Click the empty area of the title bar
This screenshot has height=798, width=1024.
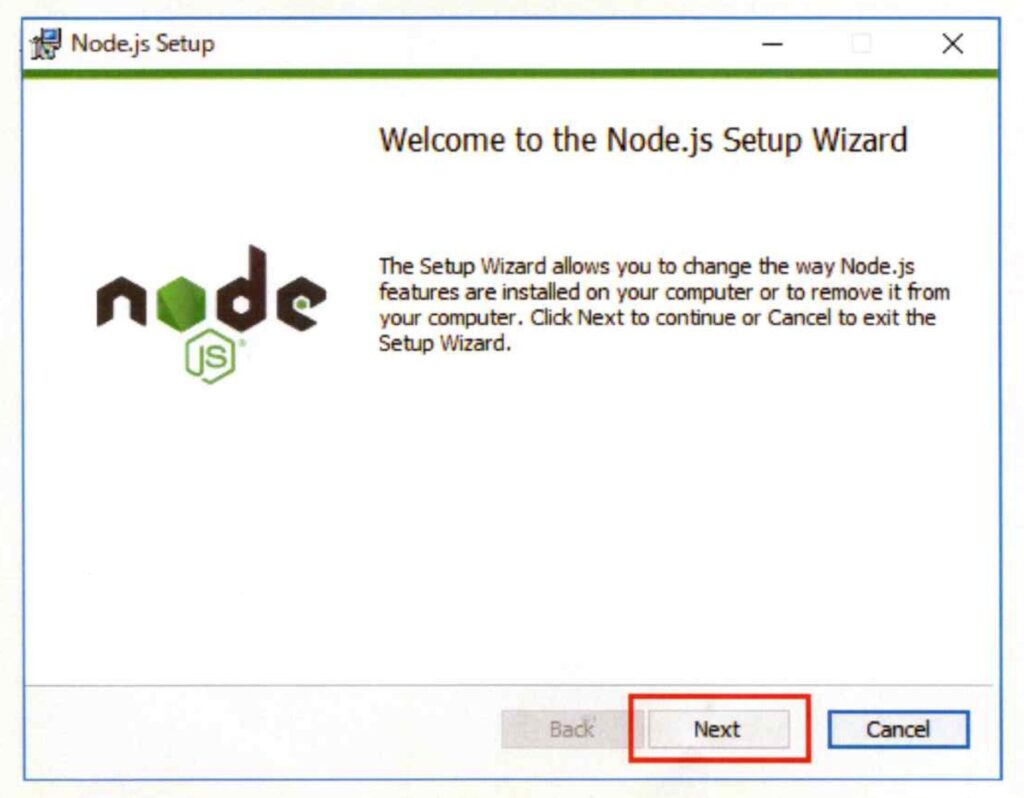point(483,44)
